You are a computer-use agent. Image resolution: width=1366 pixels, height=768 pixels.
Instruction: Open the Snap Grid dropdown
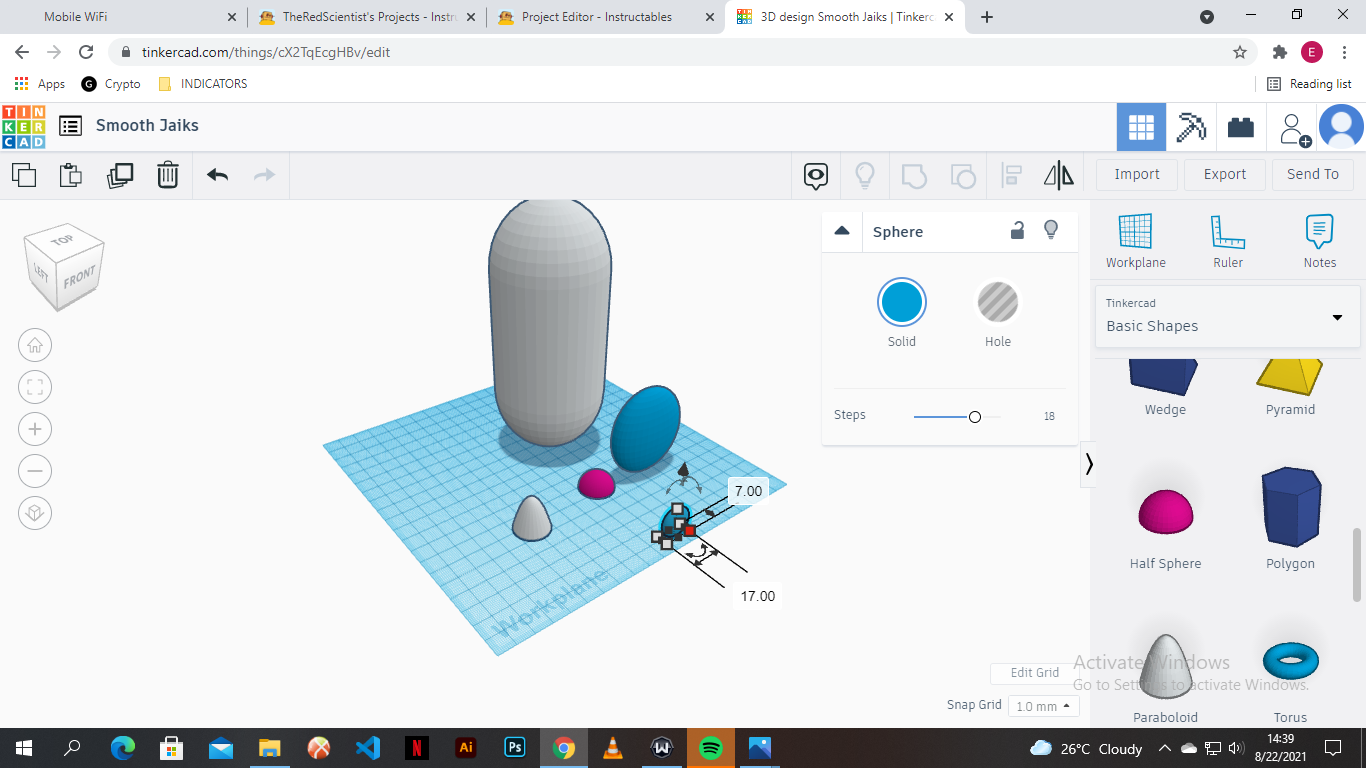click(1043, 705)
